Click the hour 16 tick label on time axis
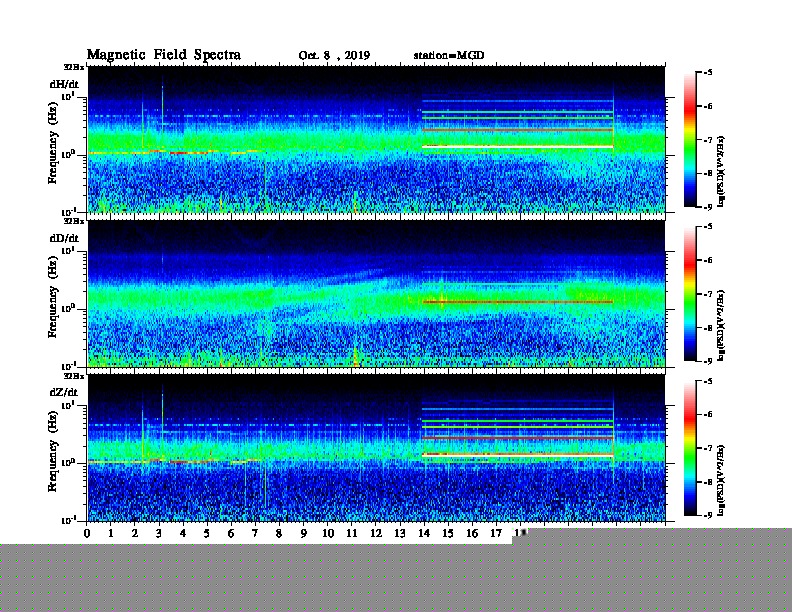The height and width of the screenshot is (612, 792). [x=472, y=533]
